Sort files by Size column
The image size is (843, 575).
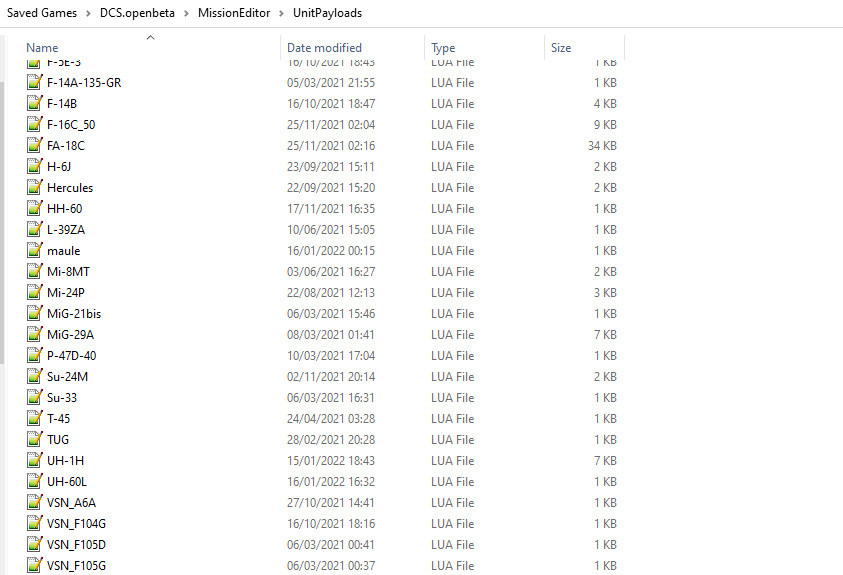tap(561, 48)
